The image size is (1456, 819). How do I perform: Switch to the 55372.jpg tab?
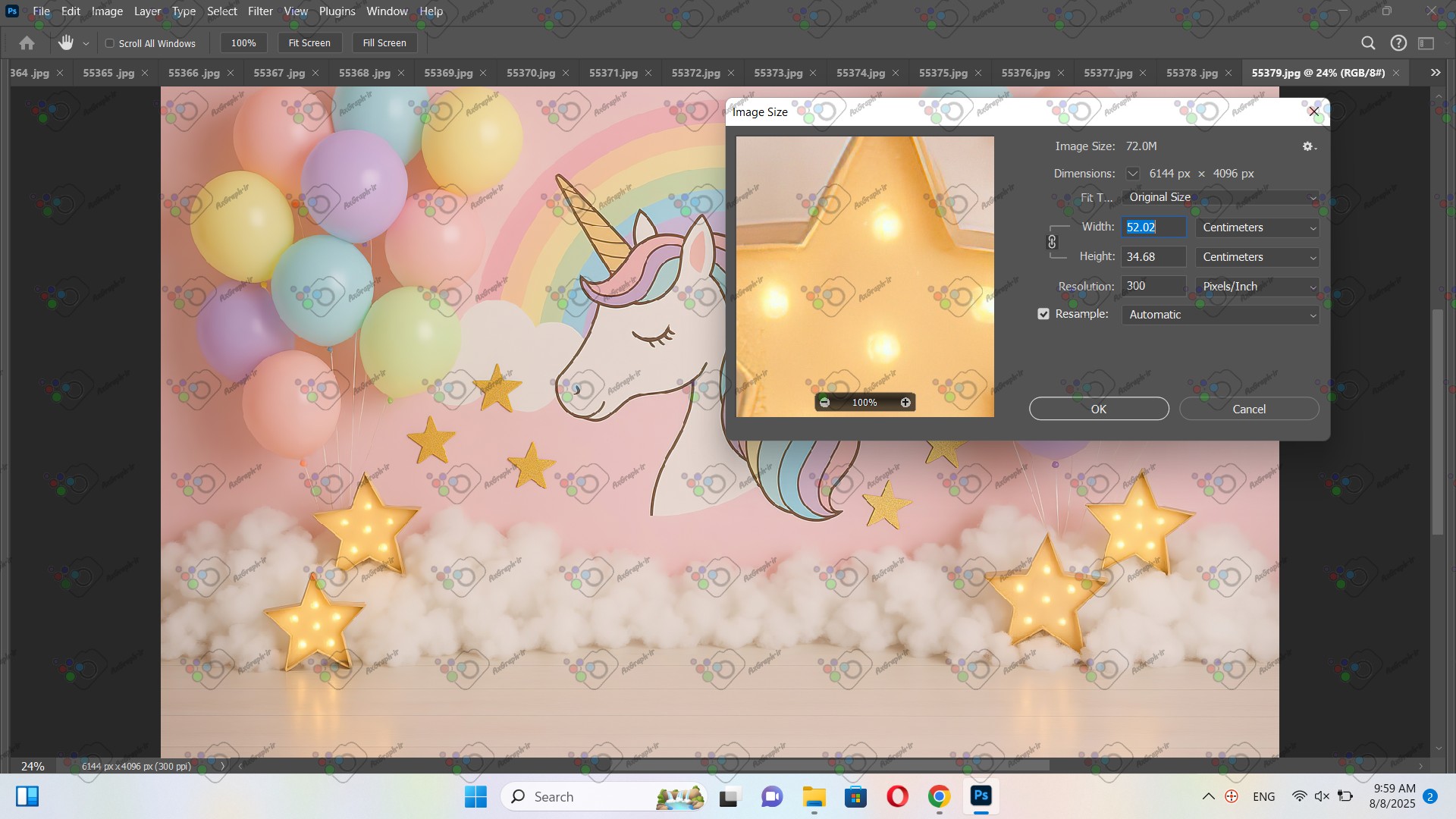(695, 73)
